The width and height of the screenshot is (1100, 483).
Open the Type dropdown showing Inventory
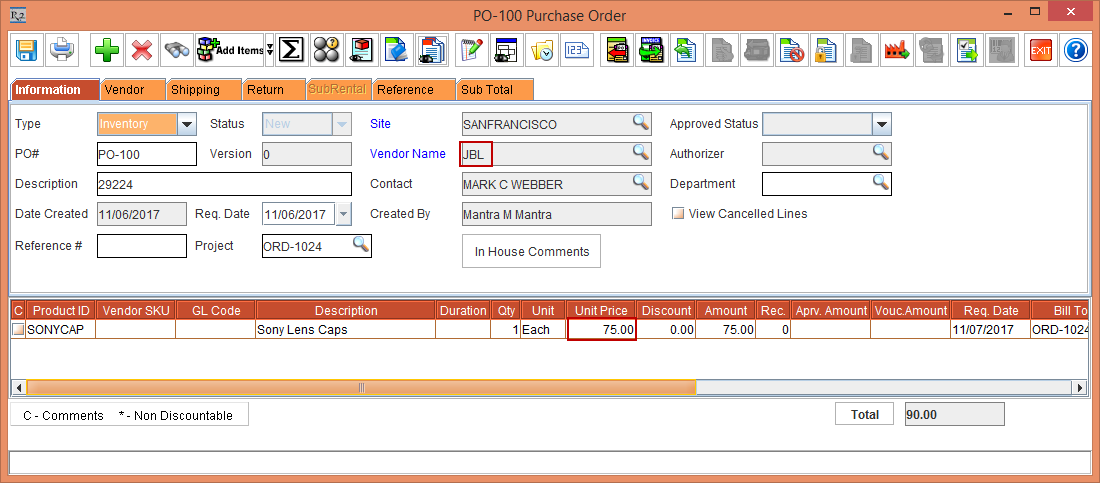click(x=187, y=124)
